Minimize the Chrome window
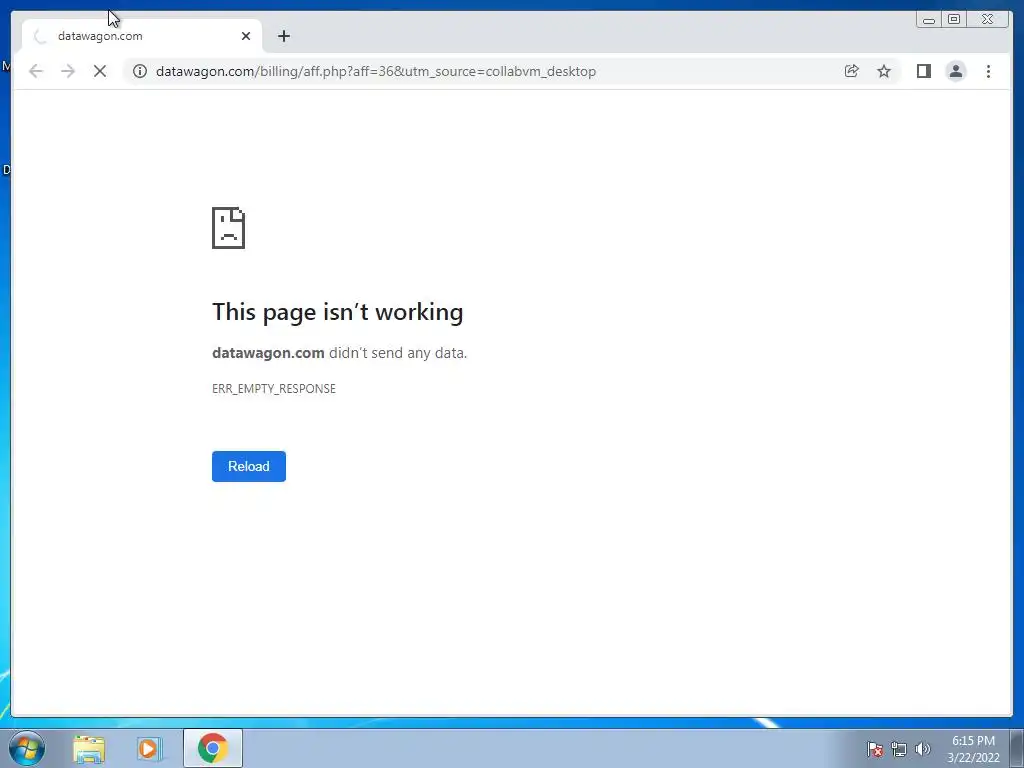Viewport: 1024px width, 768px height. [929, 20]
